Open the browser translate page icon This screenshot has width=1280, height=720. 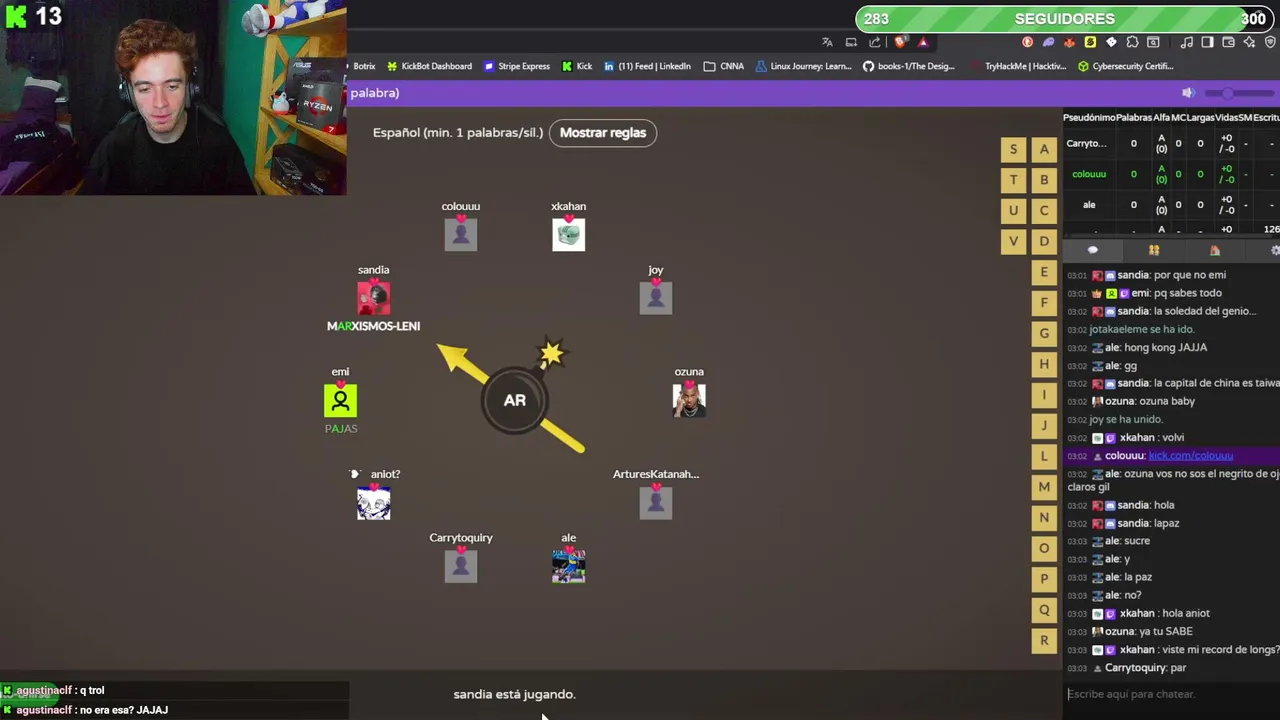coord(827,42)
